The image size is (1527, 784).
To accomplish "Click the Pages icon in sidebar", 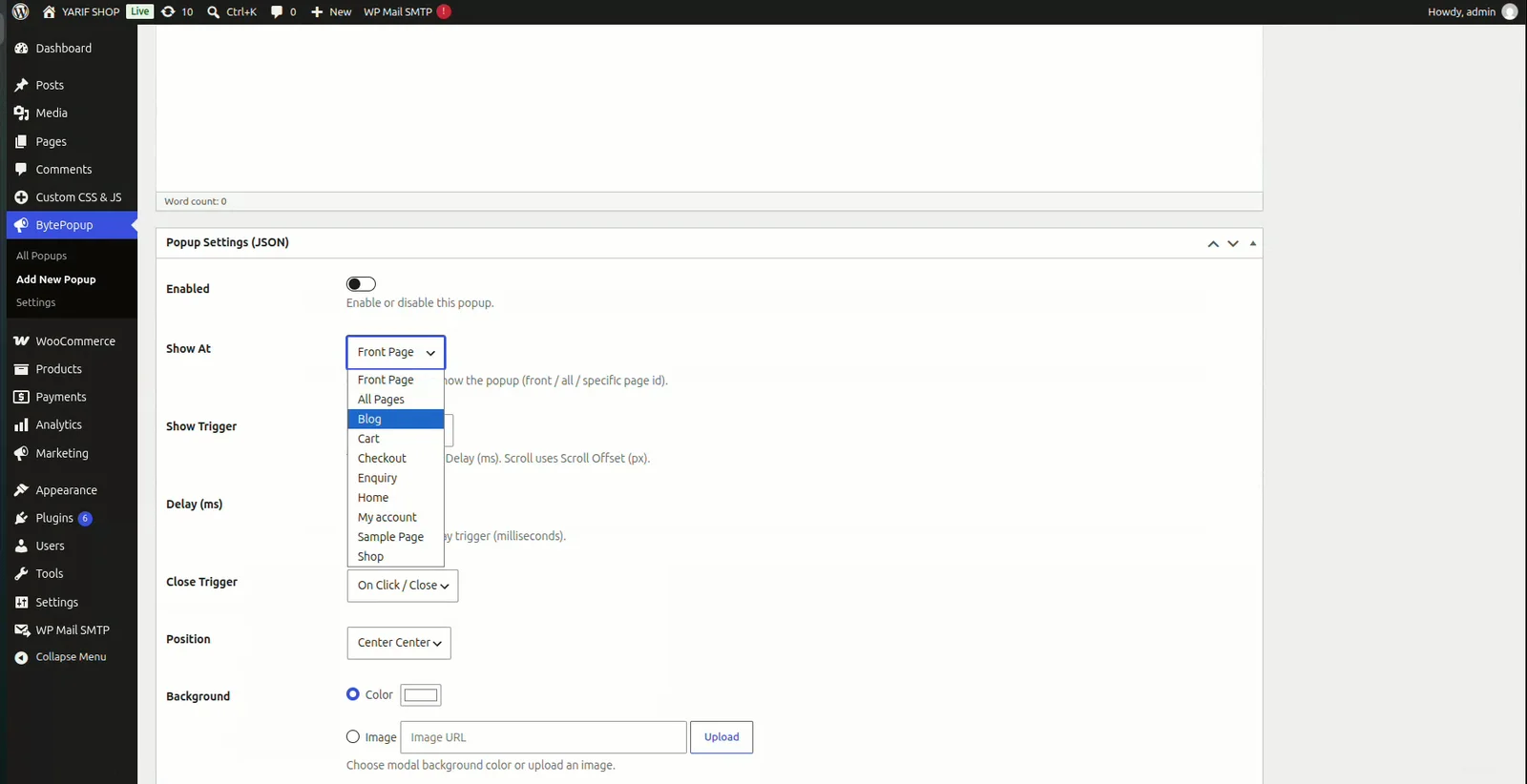I will [x=21, y=141].
